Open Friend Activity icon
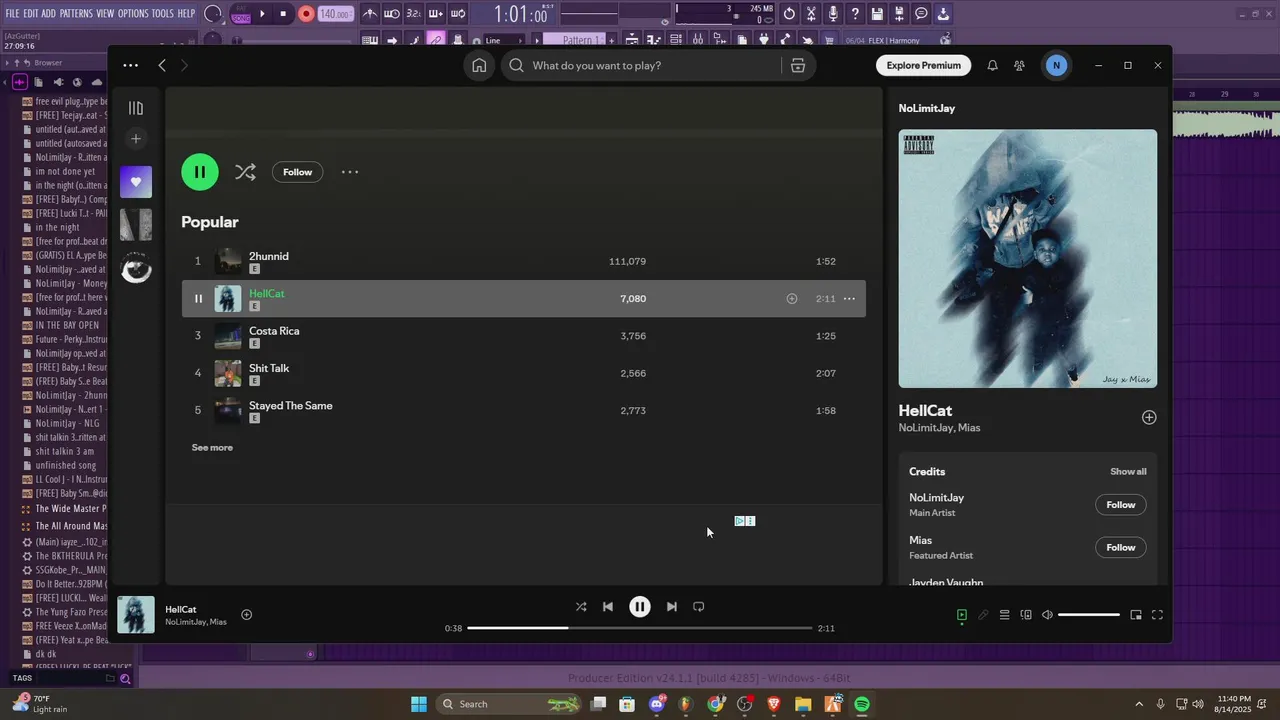 (1019, 65)
